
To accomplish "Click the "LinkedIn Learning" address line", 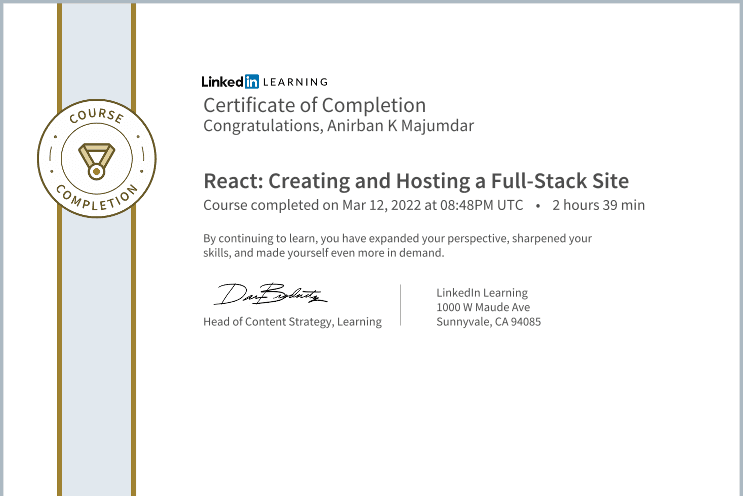I will coord(482,293).
